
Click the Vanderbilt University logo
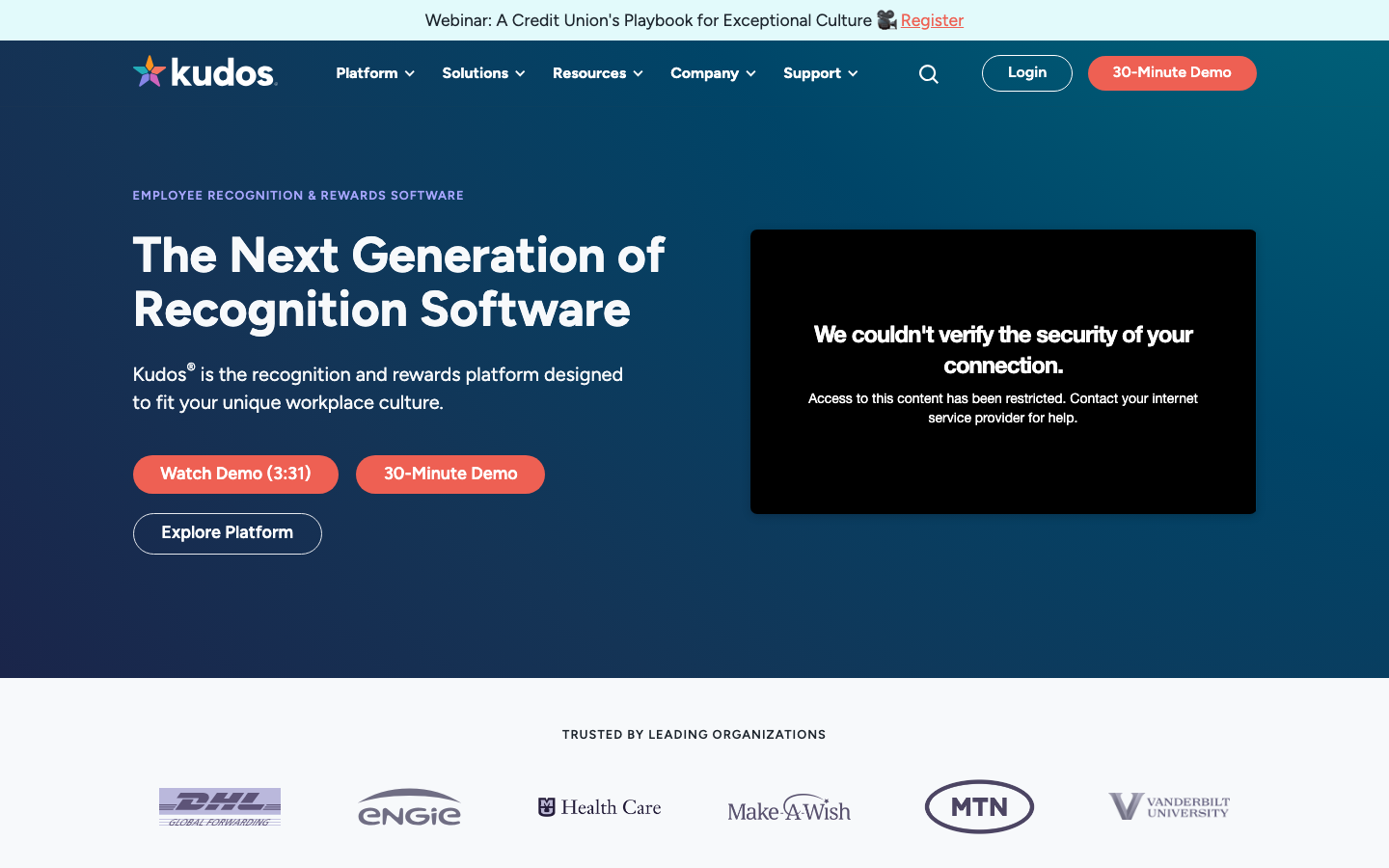click(x=1169, y=806)
